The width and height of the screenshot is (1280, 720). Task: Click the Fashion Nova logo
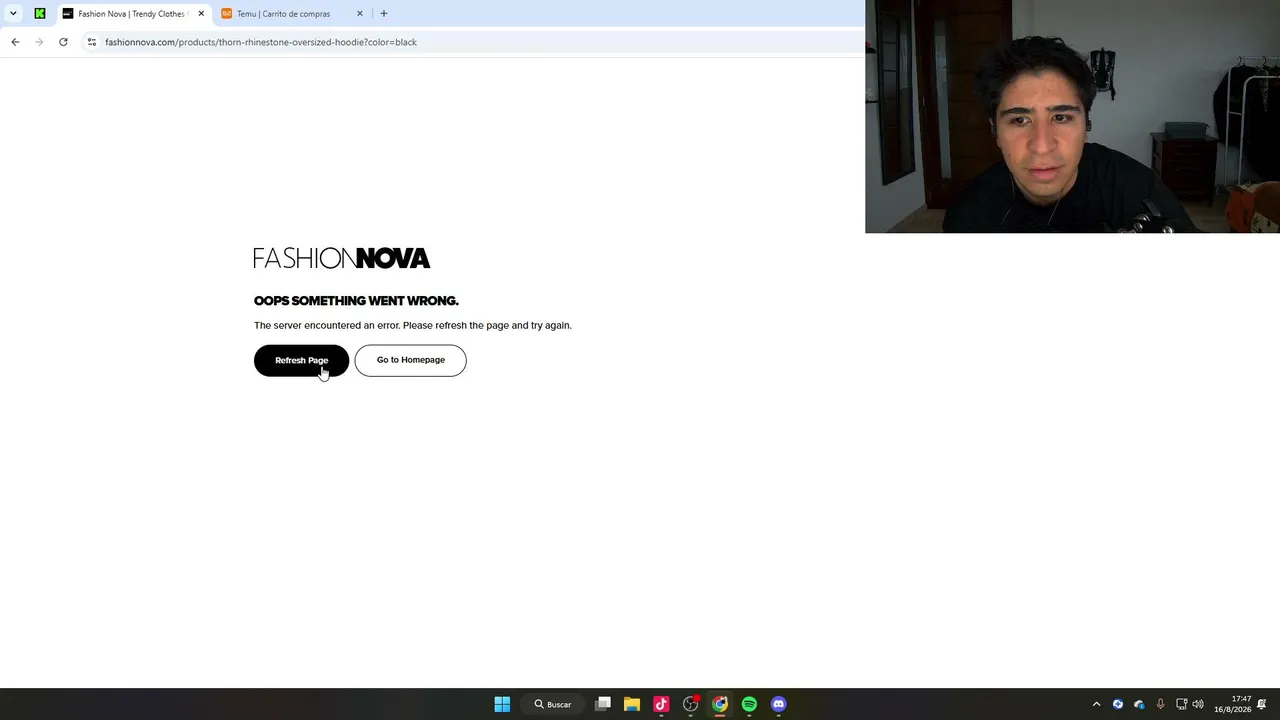(342, 258)
